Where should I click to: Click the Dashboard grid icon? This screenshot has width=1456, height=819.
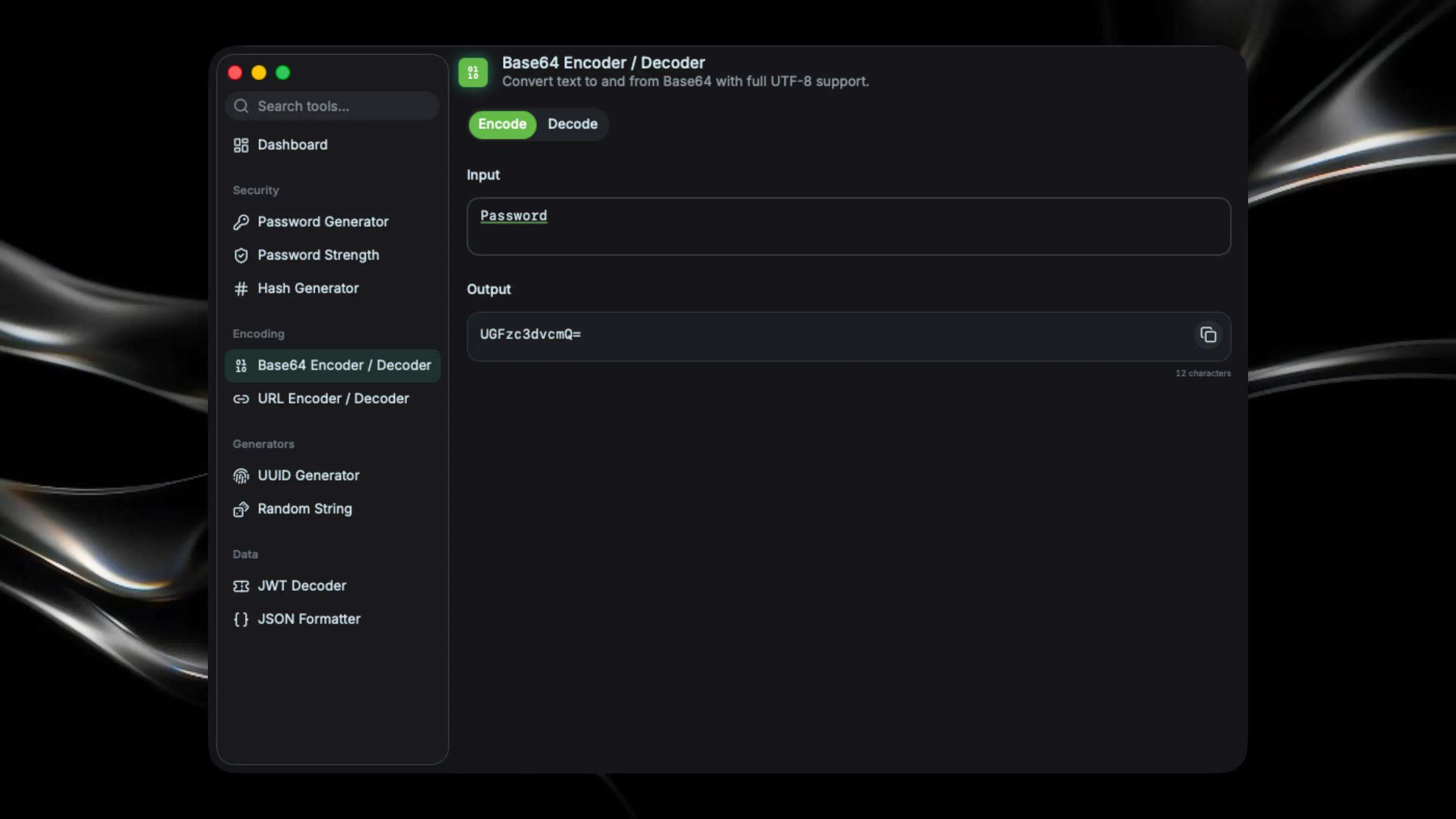241,145
